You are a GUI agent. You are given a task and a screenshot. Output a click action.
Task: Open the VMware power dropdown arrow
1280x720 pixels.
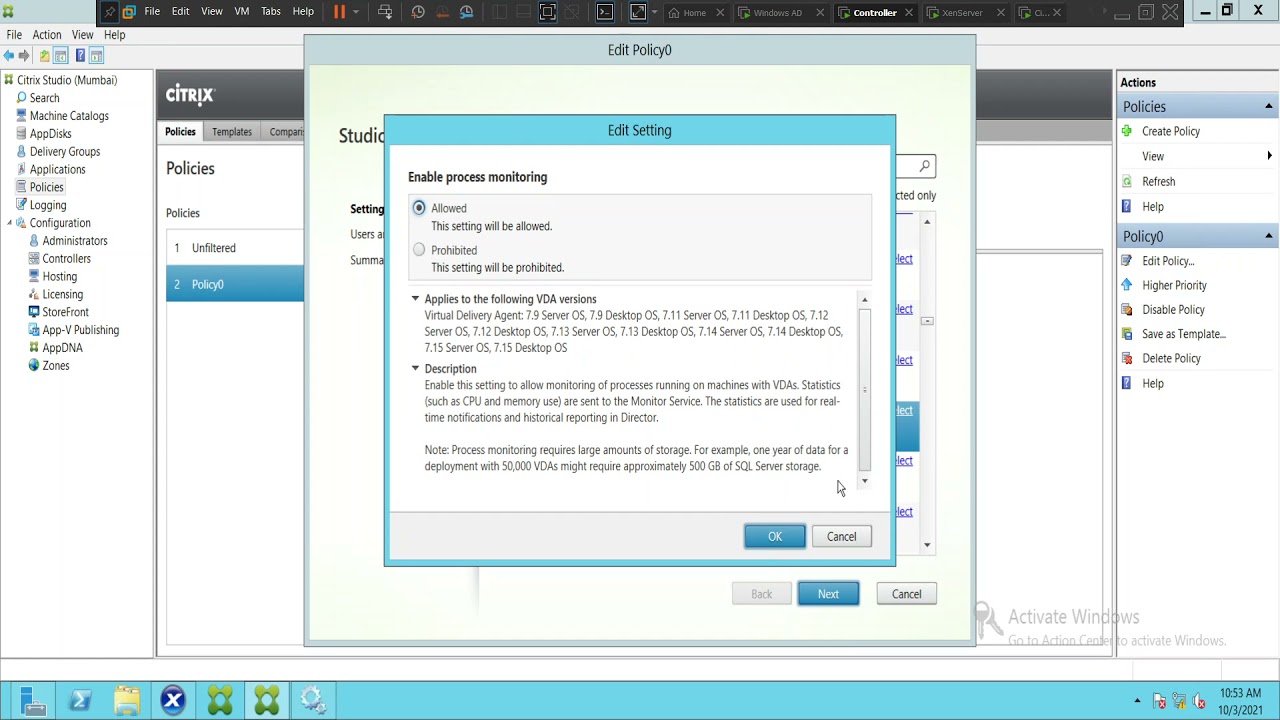tap(355, 12)
